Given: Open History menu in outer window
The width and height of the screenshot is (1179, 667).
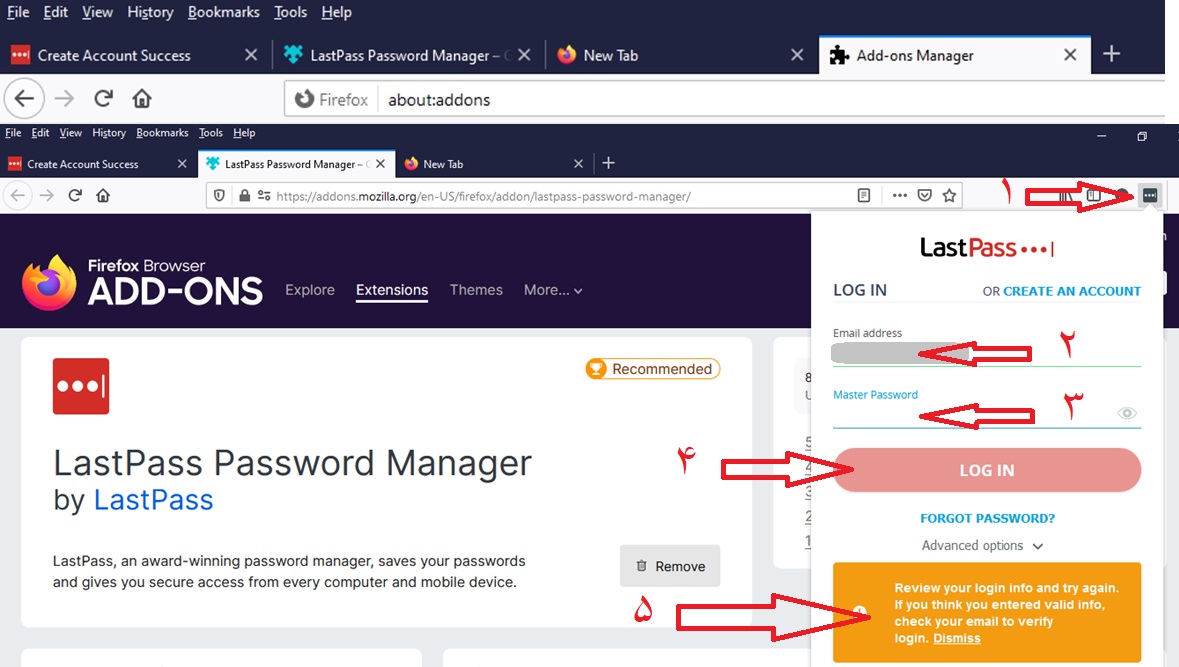Looking at the screenshot, I should [x=150, y=12].
